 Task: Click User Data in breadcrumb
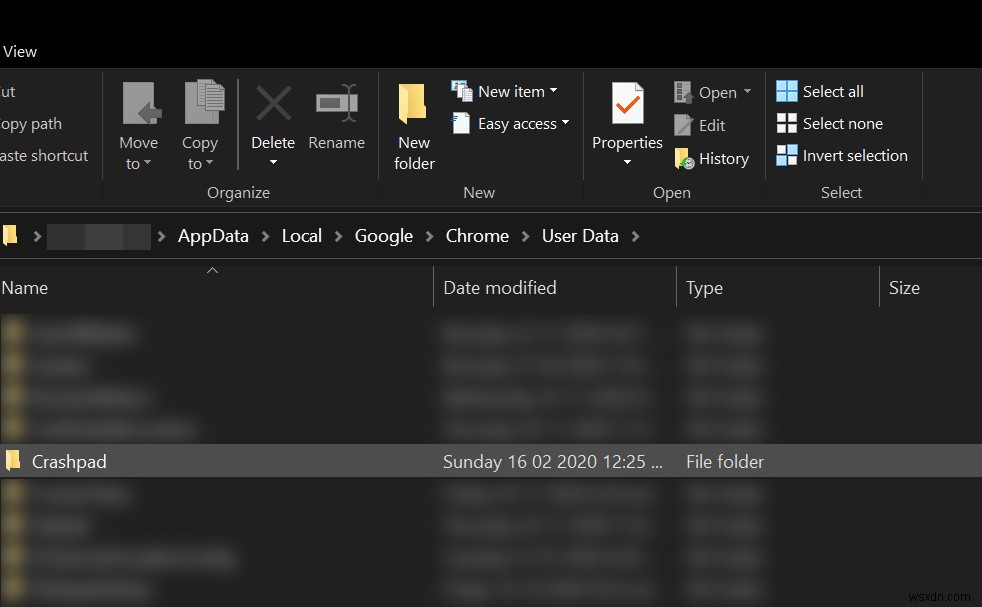(x=580, y=236)
